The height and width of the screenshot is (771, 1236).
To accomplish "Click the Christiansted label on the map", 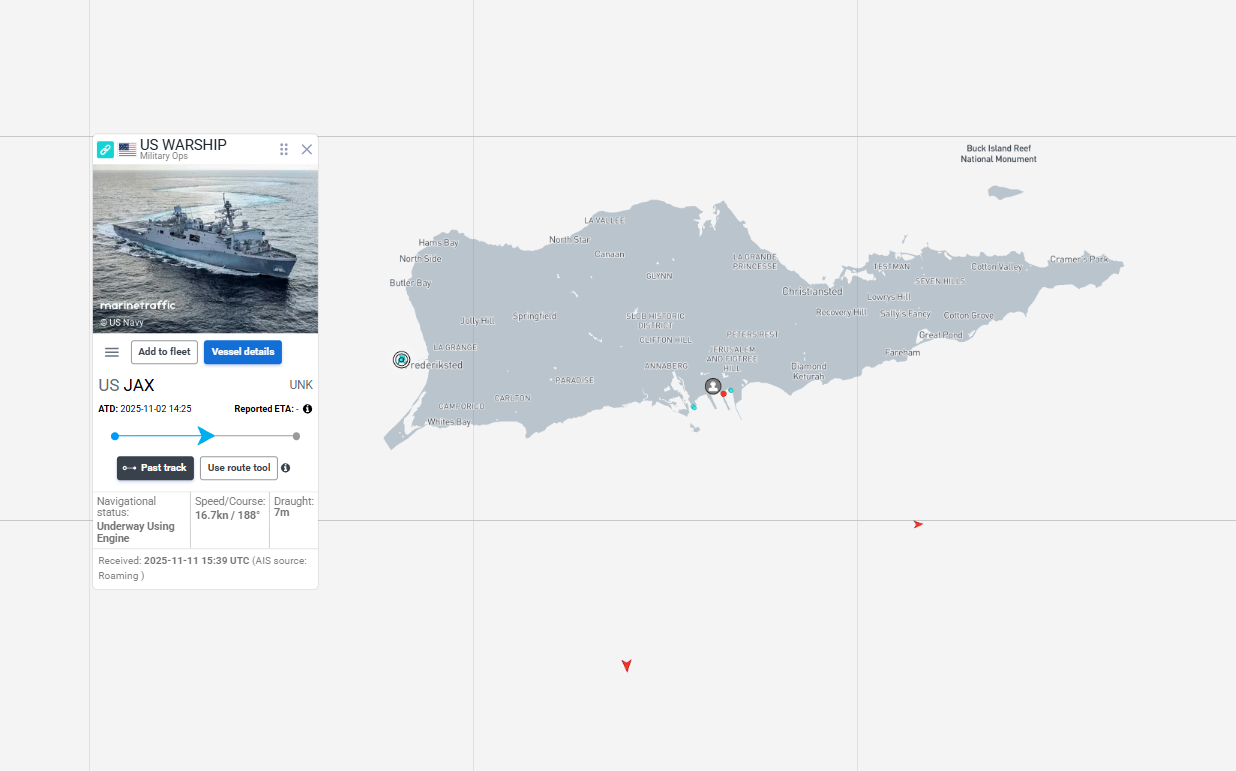I will click(812, 292).
